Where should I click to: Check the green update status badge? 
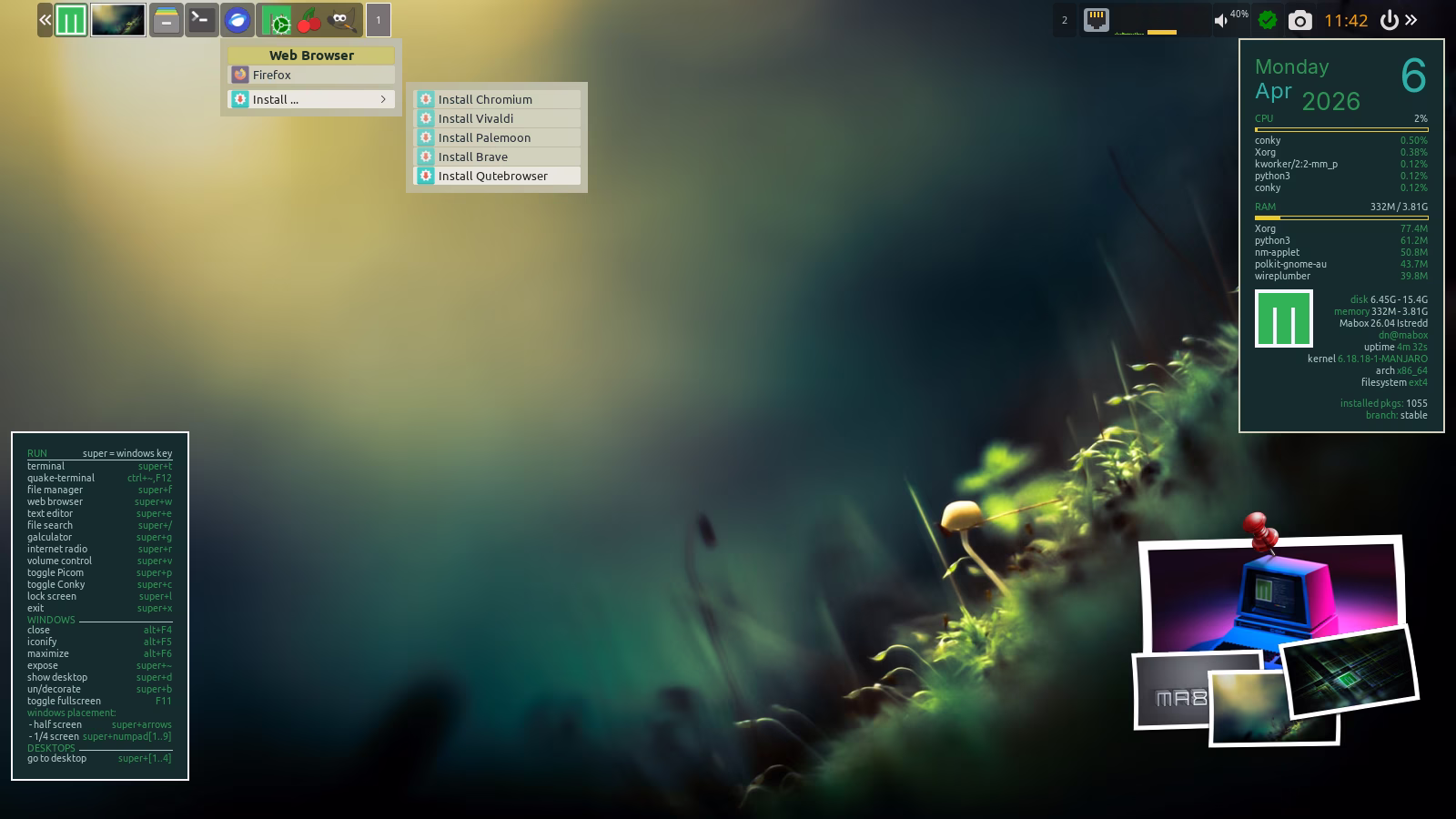point(1267,20)
